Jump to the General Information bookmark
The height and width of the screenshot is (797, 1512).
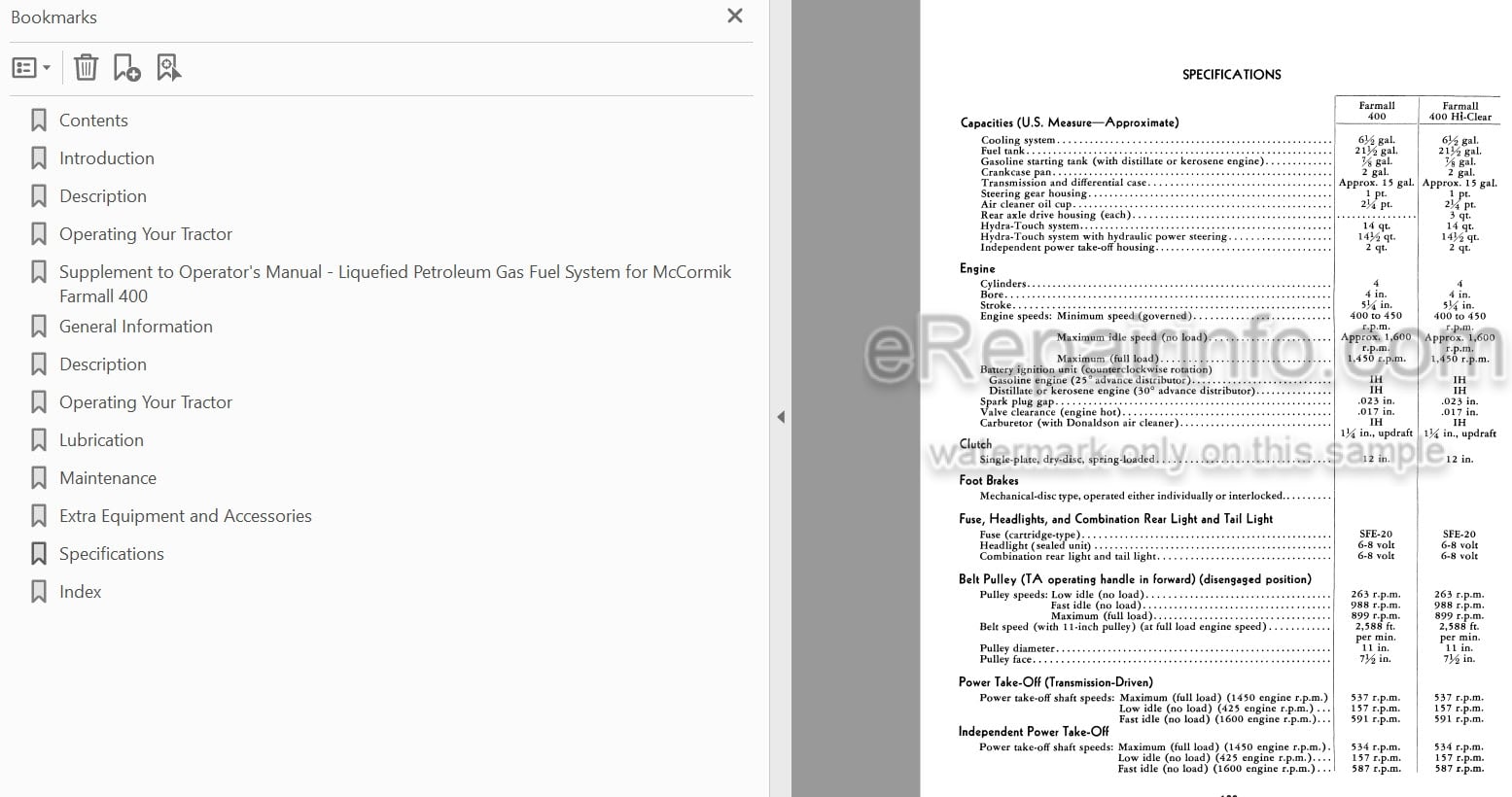136,327
